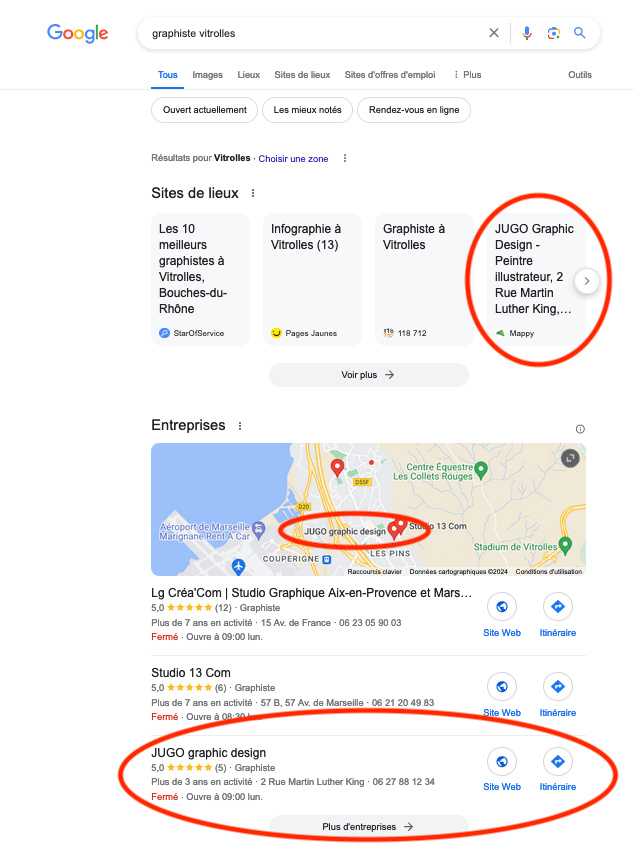
Task: Toggle the Les mieux notés filter chip
Action: 307,110
